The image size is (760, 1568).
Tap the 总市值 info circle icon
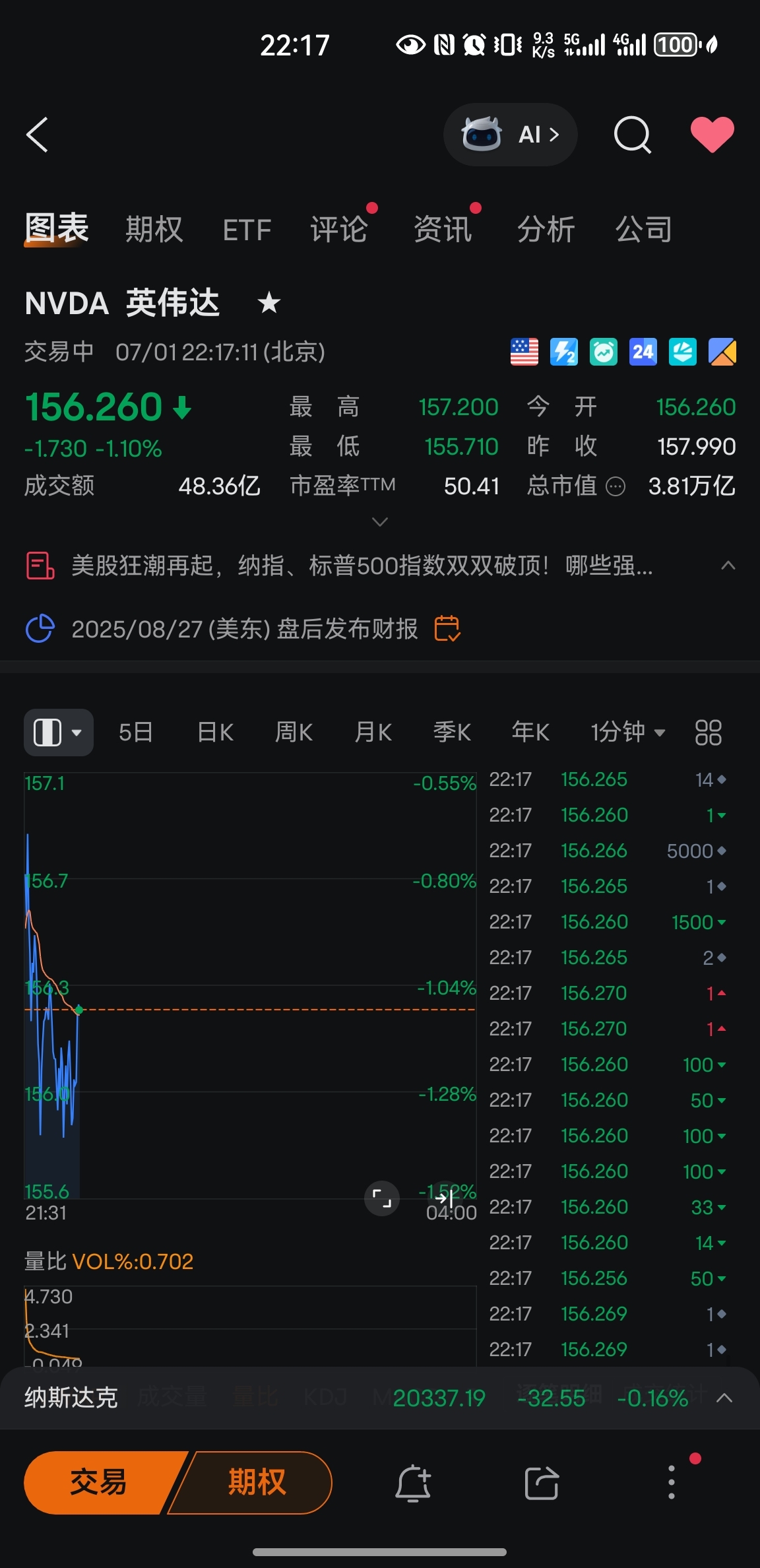point(616,487)
